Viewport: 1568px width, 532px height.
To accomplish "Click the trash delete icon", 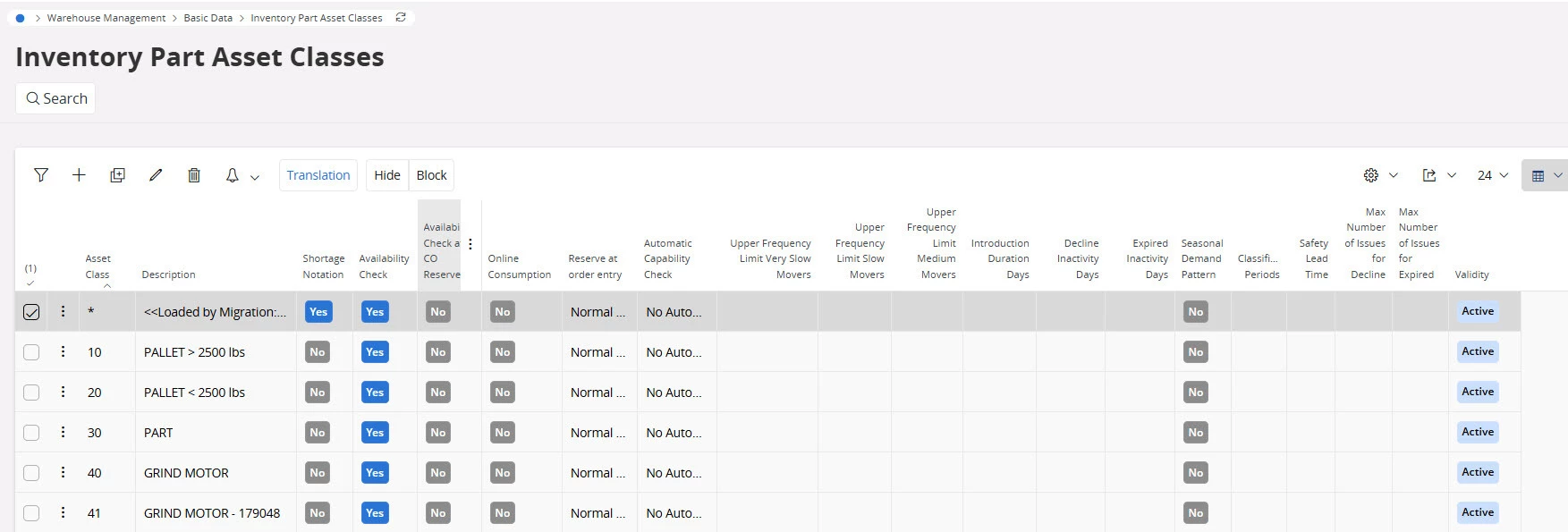I will click(194, 175).
